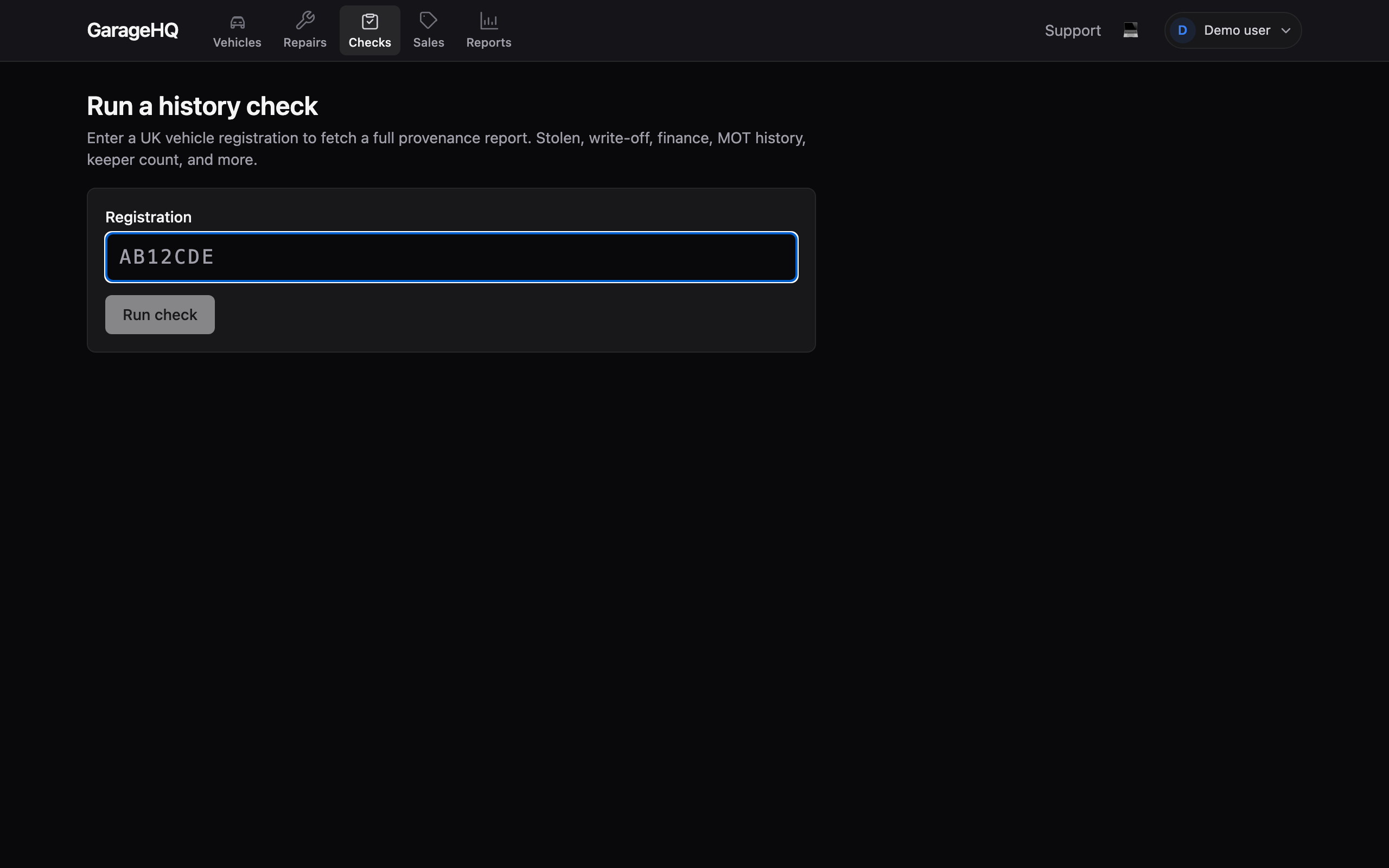Open the Vehicles section
The image size is (1389, 868).
[237, 30]
